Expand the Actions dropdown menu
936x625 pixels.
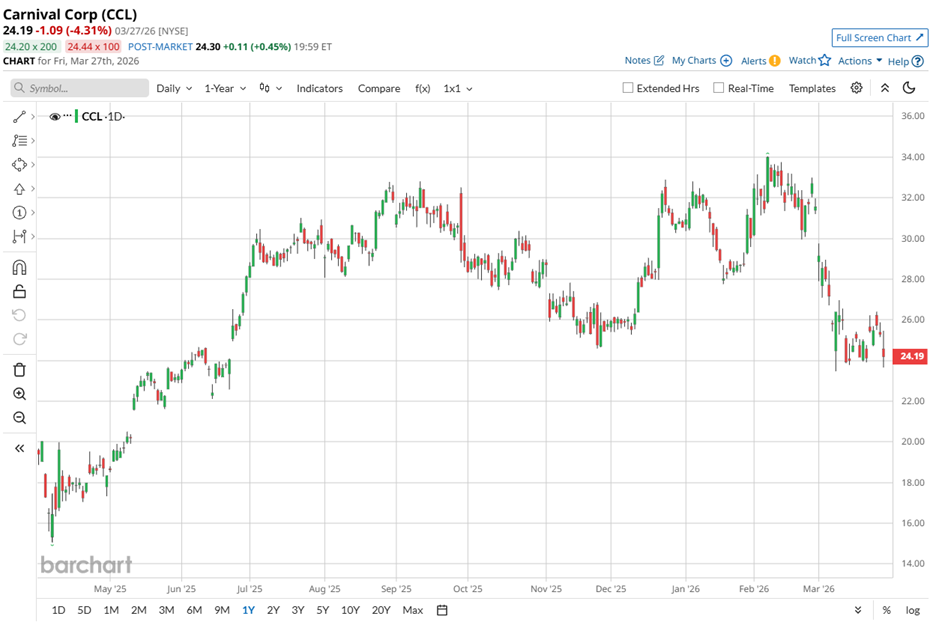pos(859,61)
